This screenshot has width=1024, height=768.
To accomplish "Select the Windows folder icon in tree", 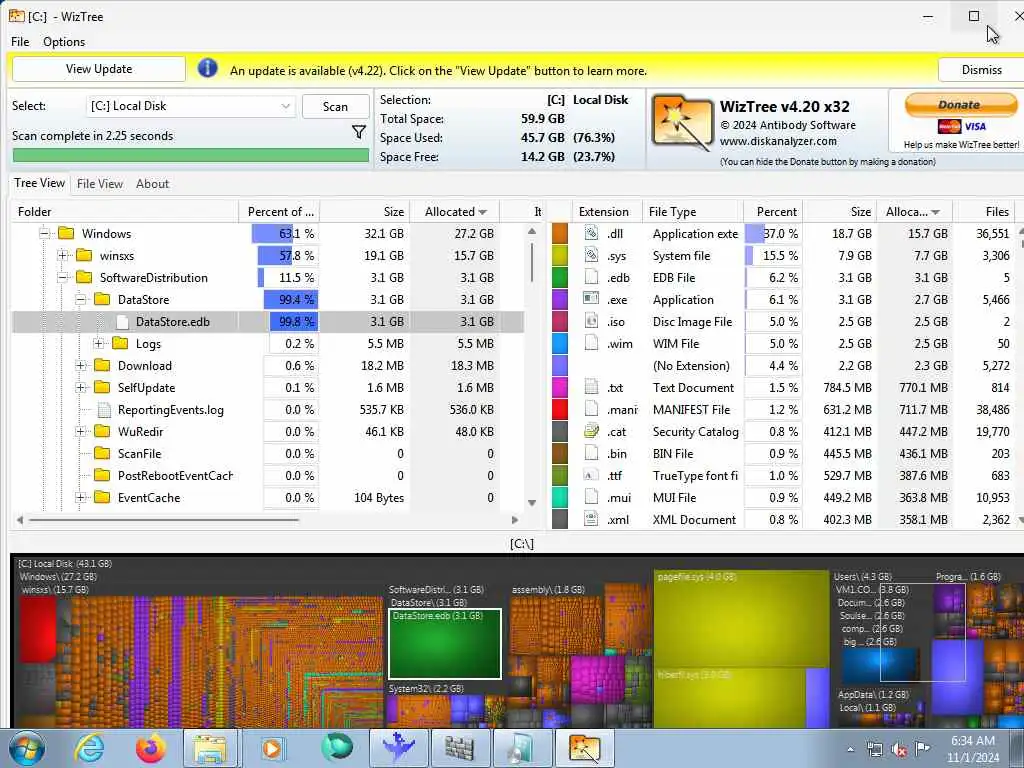I will (66, 233).
